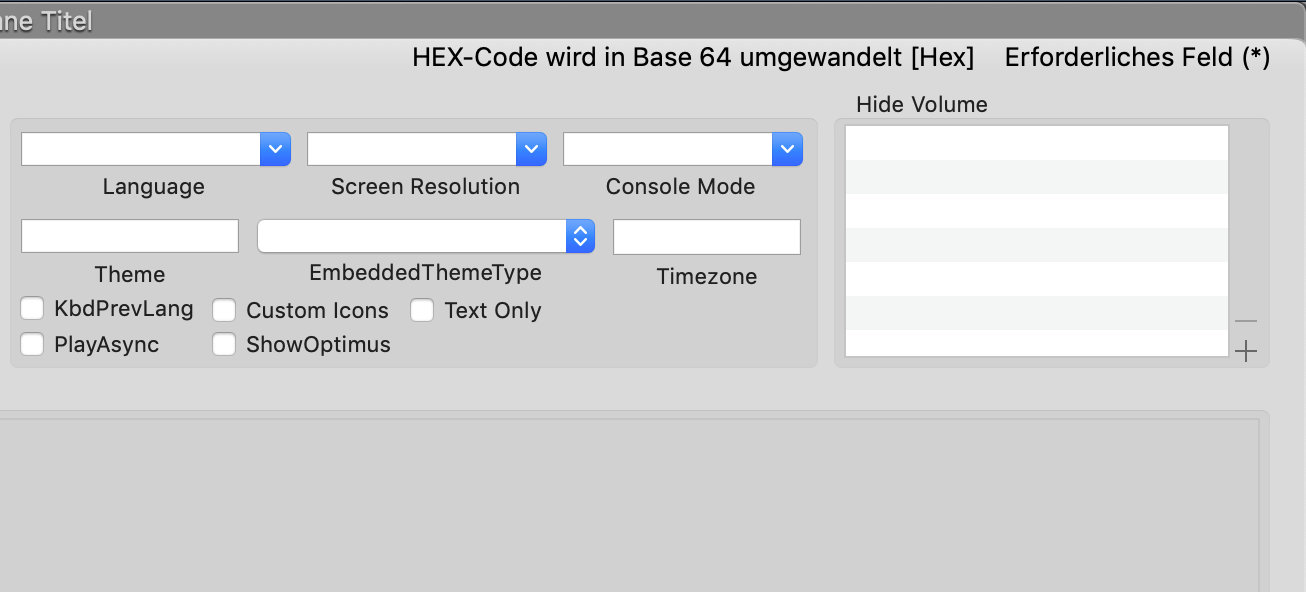This screenshot has width=1306, height=592.
Task: Check the Text Only option
Action: (x=422, y=310)
